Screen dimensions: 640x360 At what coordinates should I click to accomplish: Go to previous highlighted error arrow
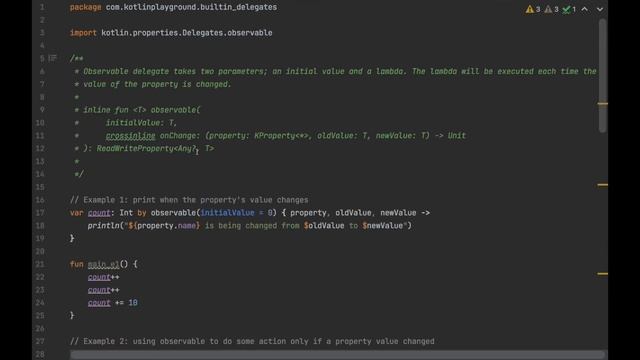coord(584,9)
